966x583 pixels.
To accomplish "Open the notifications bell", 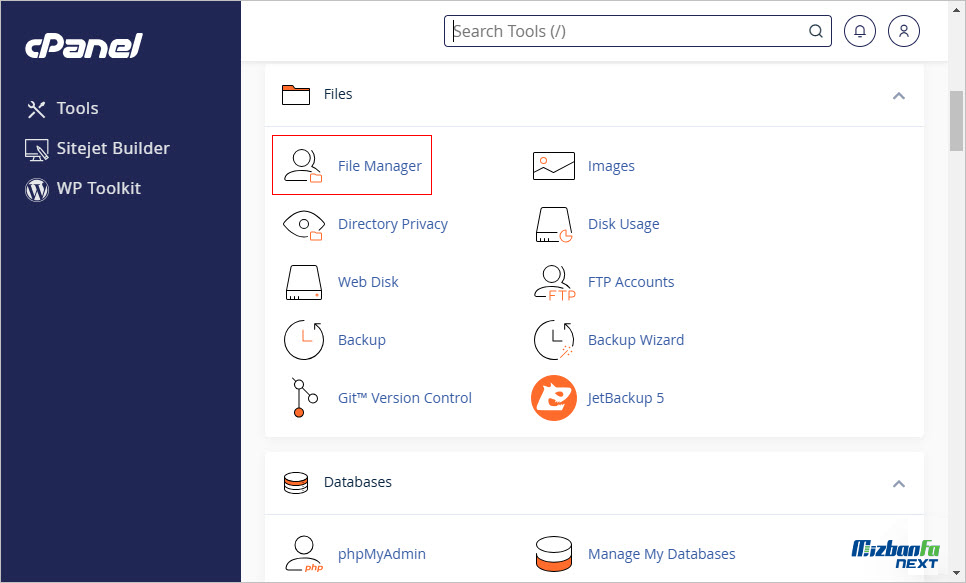I will [859, 31].
